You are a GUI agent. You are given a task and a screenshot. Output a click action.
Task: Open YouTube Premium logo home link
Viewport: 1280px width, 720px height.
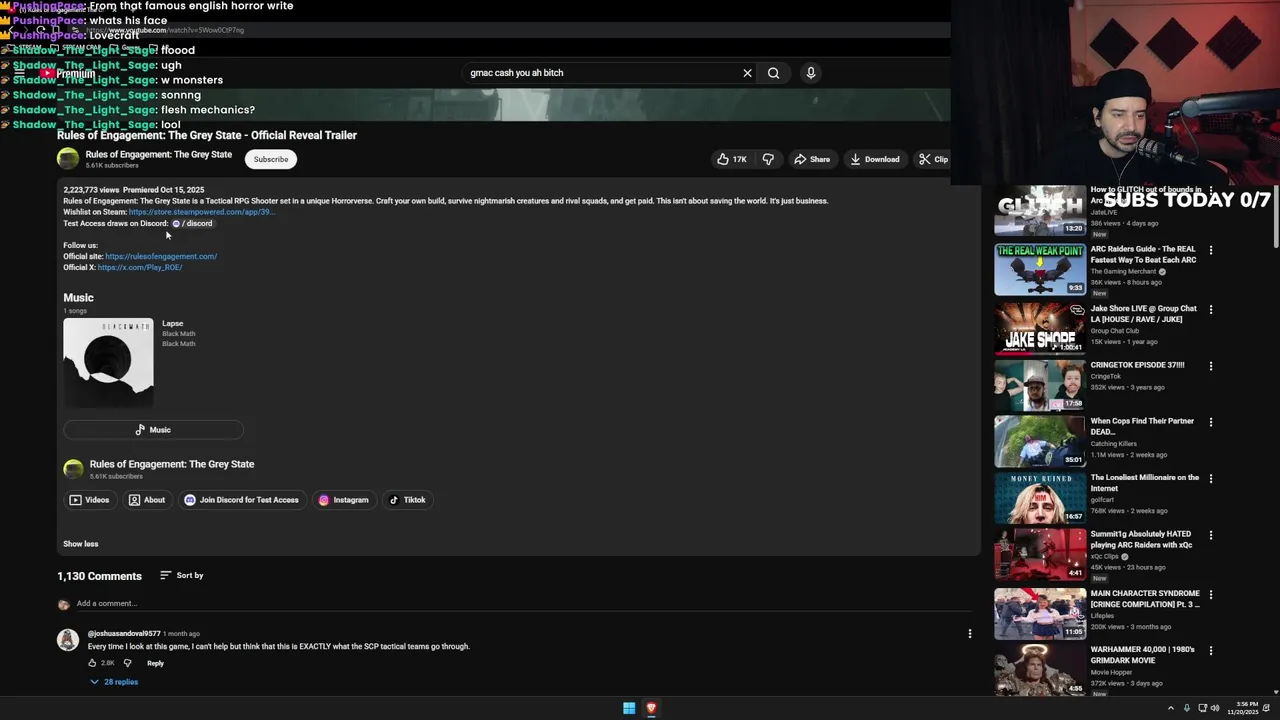point(68,74)
